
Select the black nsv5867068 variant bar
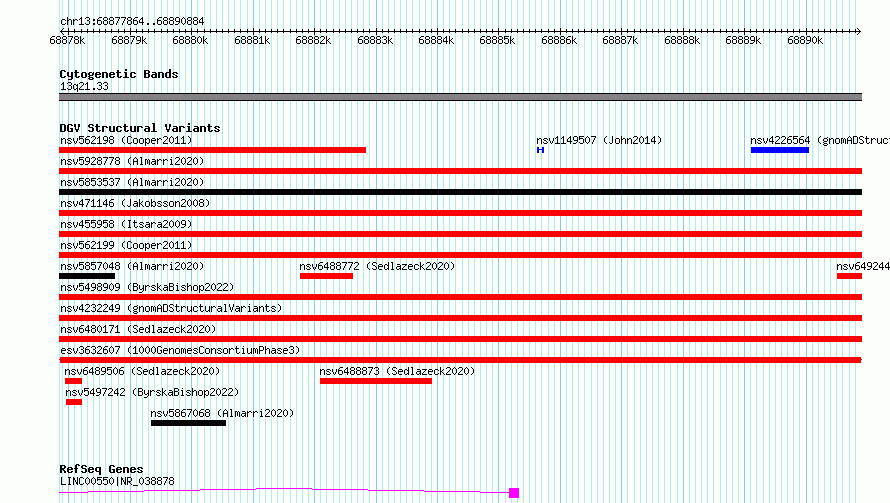click(x=188, y=423)
